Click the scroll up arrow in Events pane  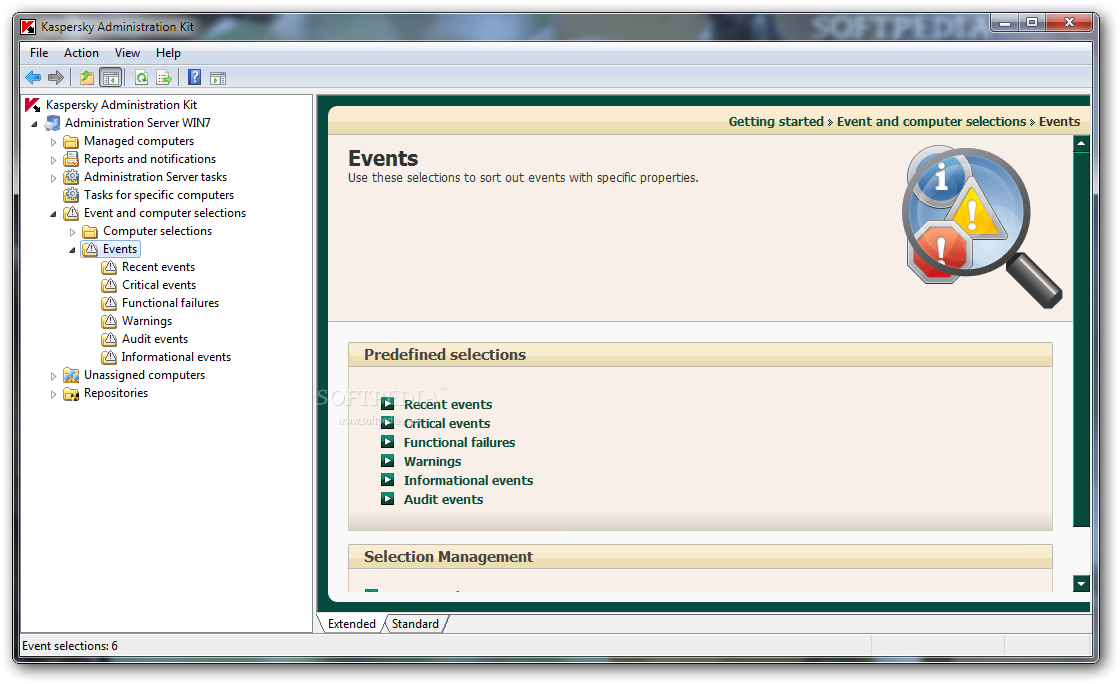(1081, 144)
